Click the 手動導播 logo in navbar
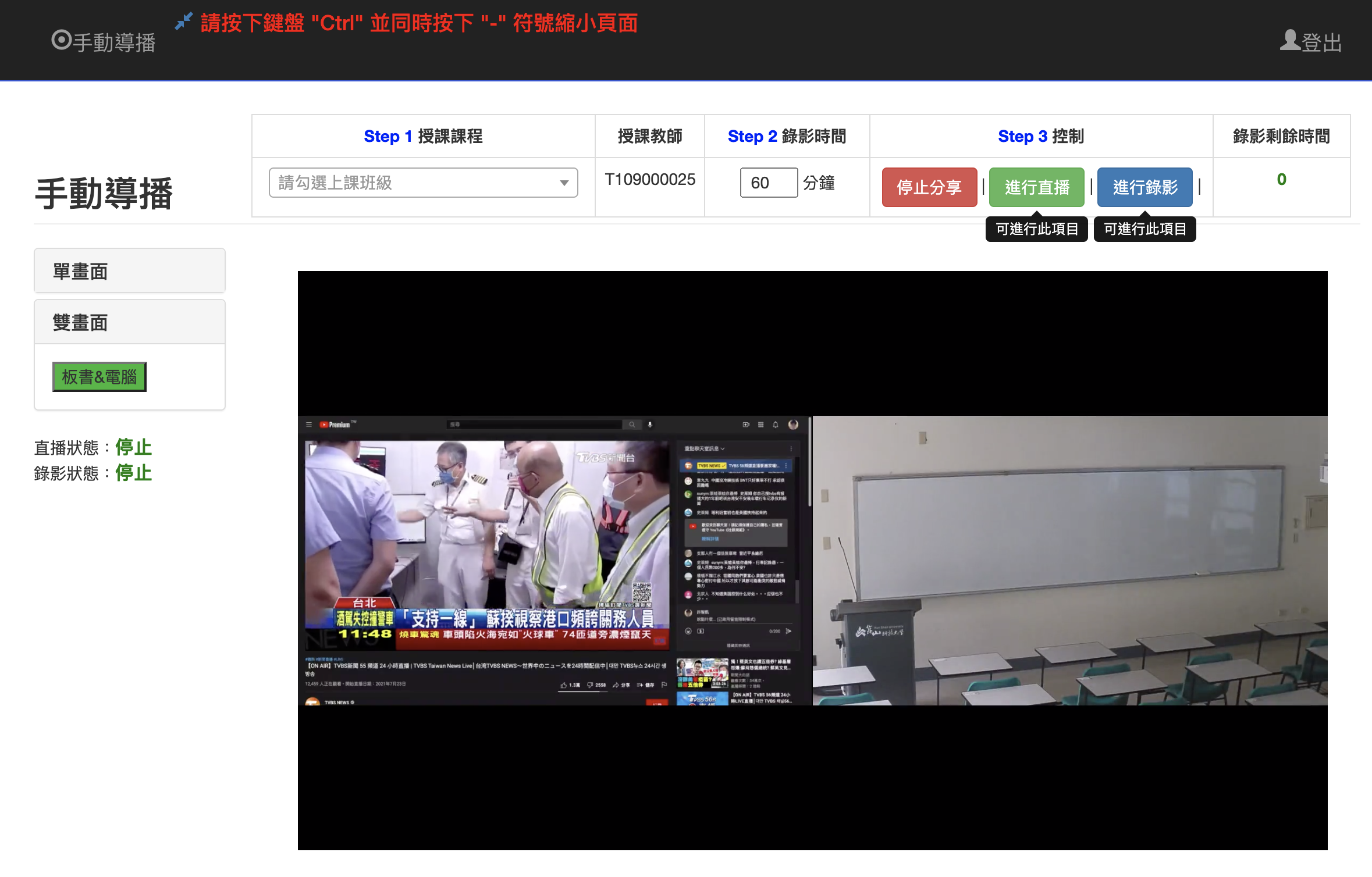Screen dimensions: 1372x877 point(104,42)
